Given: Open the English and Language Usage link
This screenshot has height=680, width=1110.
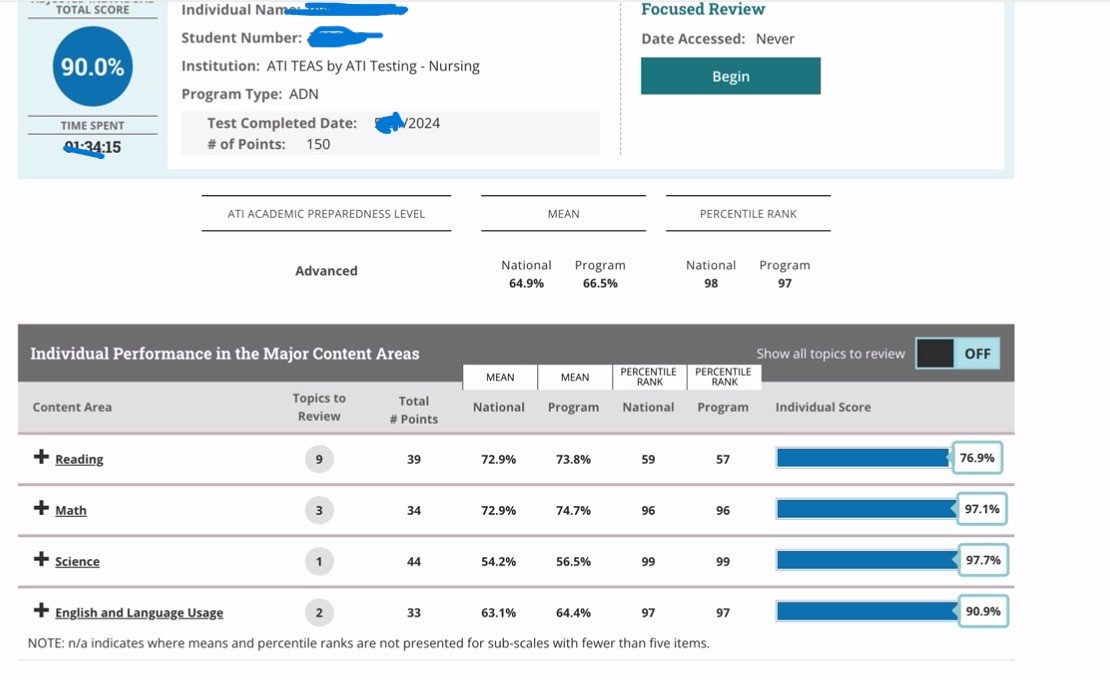Looking at the screenshot, I should tap(139, 612).
